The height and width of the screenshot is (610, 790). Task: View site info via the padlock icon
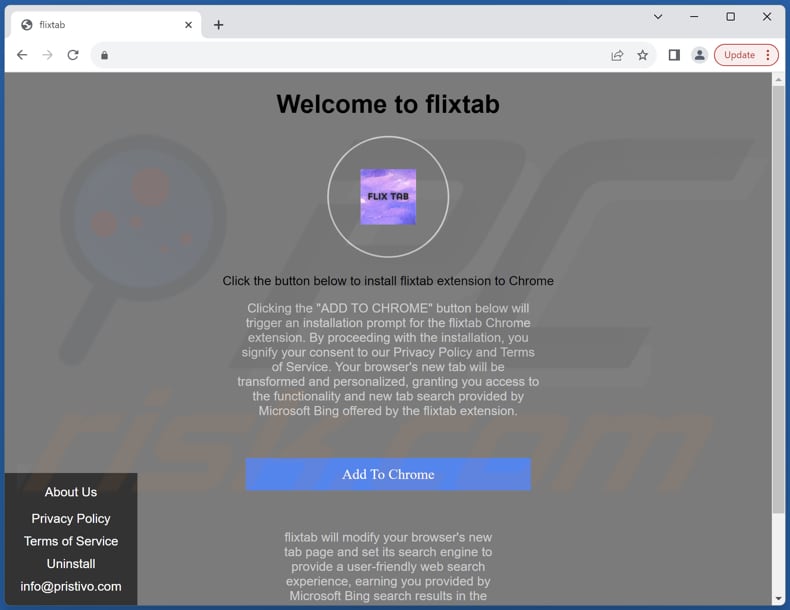tap(104, 55)
